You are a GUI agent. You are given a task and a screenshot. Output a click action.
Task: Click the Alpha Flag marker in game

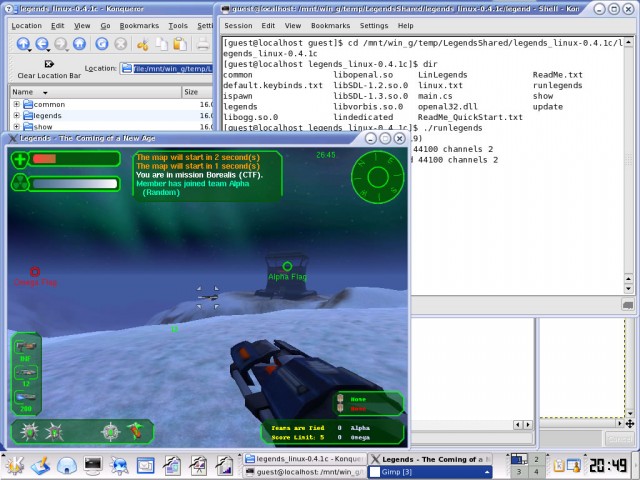point(287,267)
